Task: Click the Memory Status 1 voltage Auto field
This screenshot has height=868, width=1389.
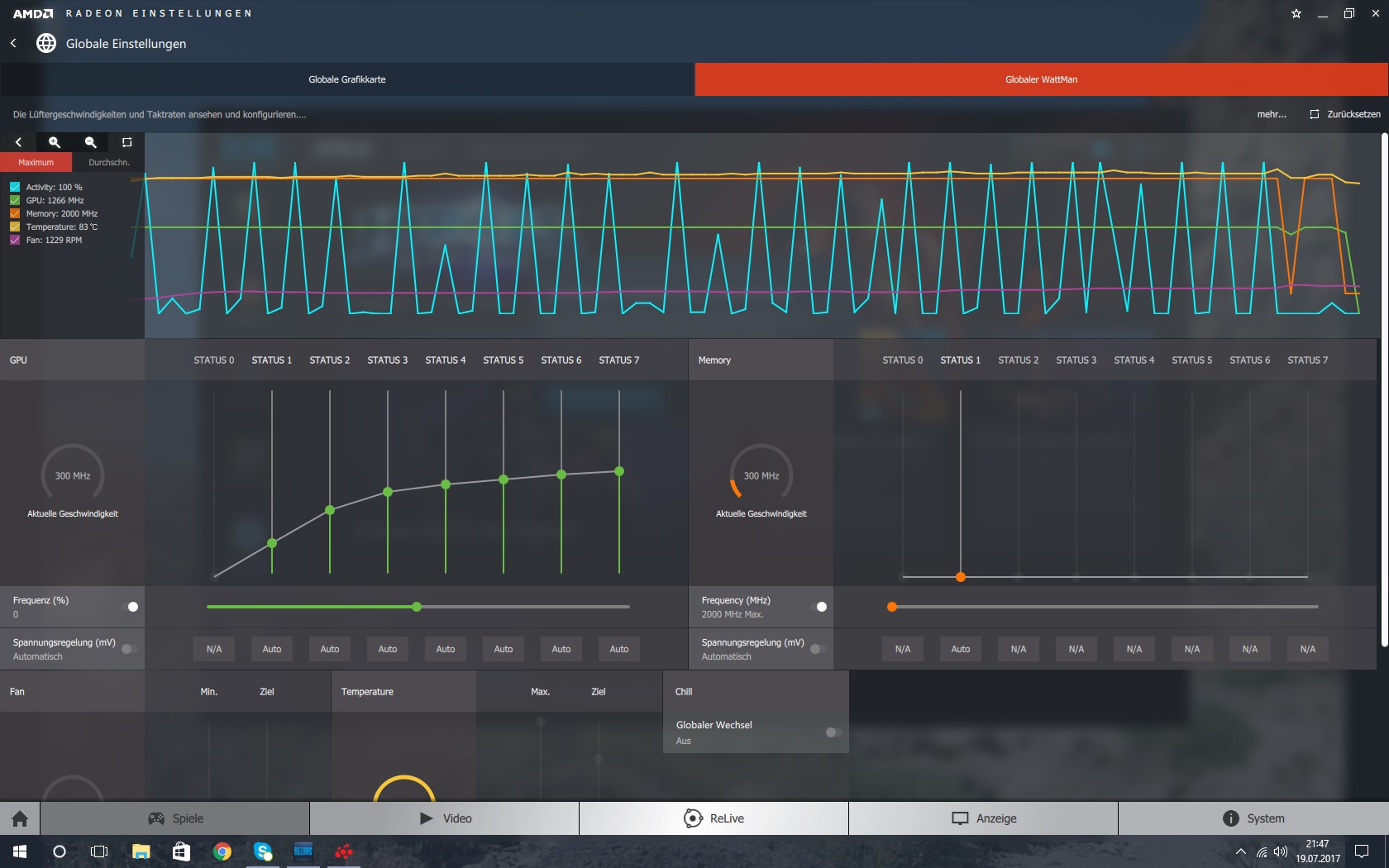Action: (x=961, y=649)
